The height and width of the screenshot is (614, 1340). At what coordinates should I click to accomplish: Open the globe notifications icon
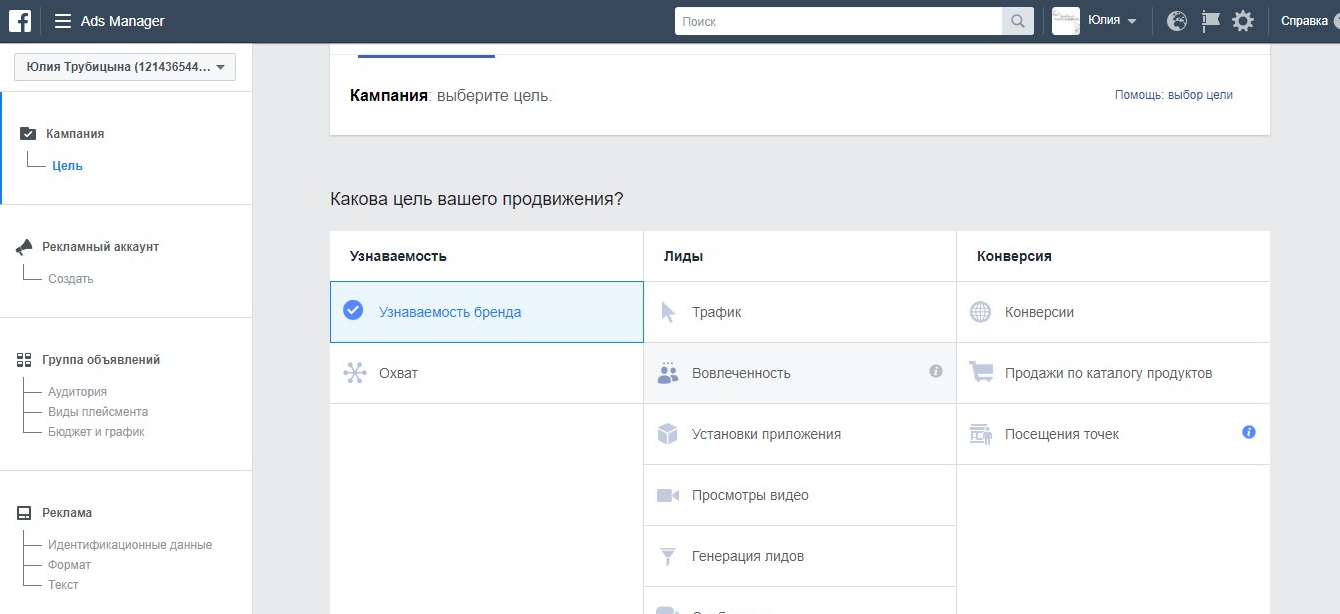tap(1177, 21)
